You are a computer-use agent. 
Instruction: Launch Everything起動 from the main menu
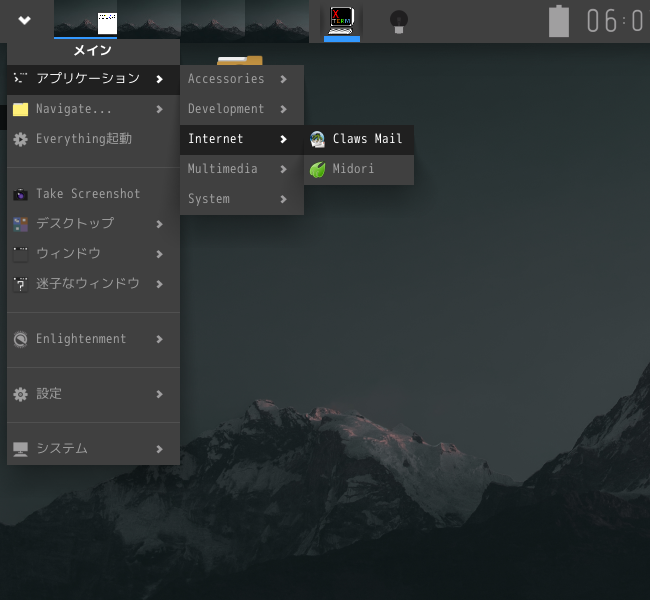pos(93,139)
